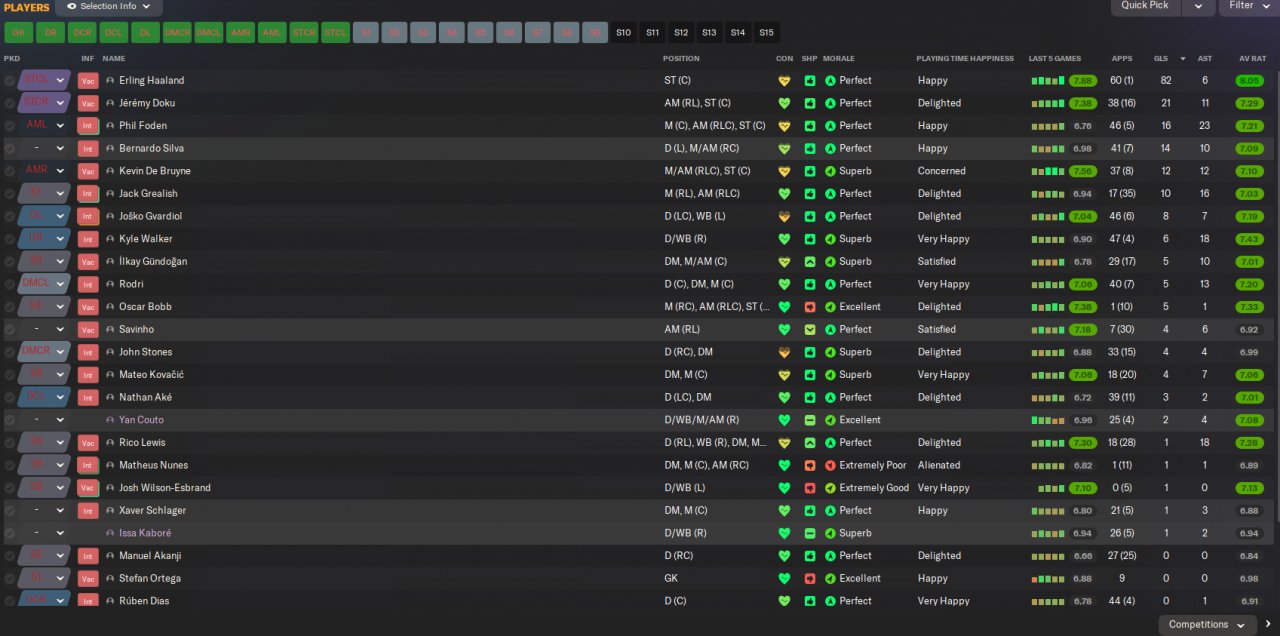The image size is (1280, 636).
Task: Toggle the picked checkmark for Phil Foden
Action: click(10, 126)
